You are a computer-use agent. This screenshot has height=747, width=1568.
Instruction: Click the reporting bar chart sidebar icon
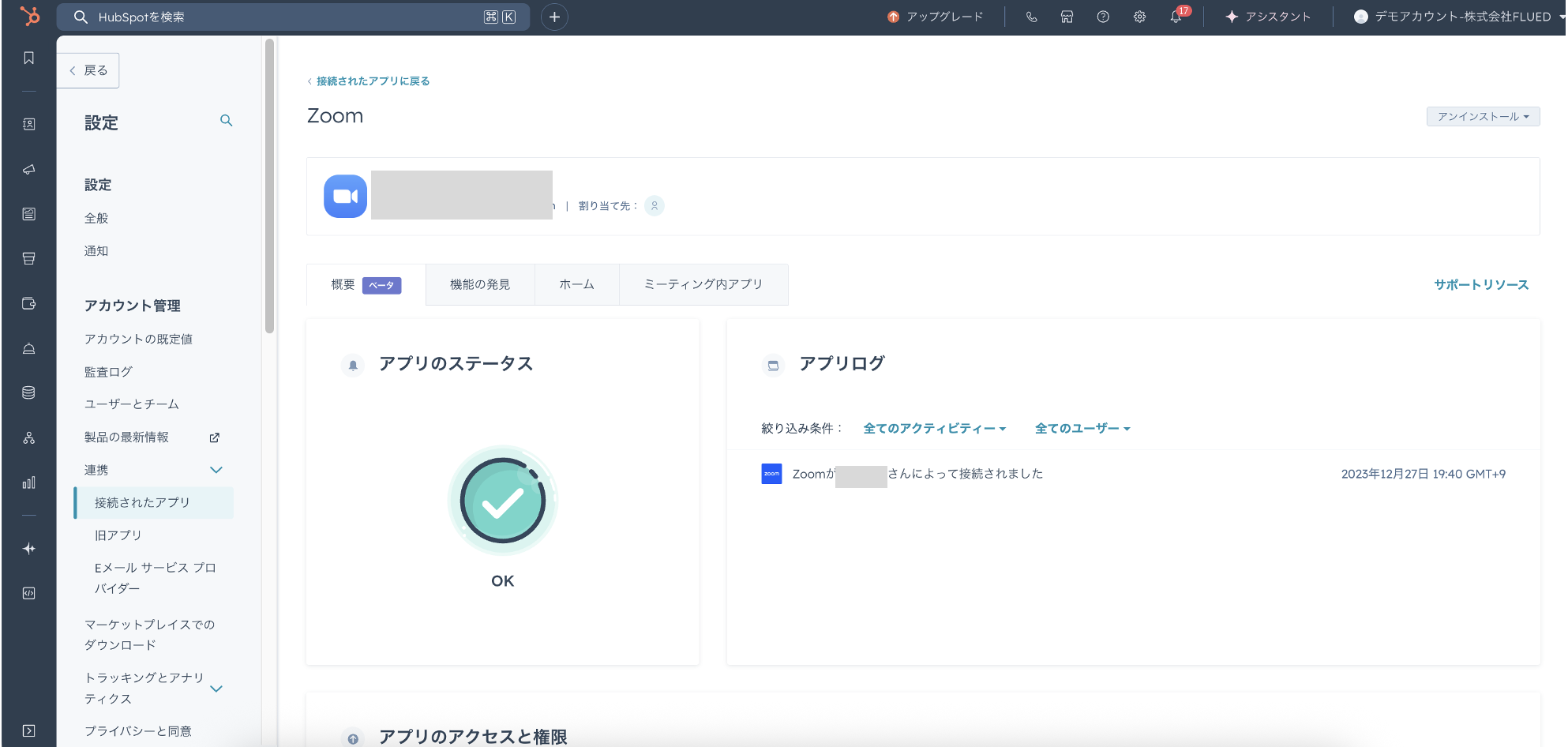29,482
